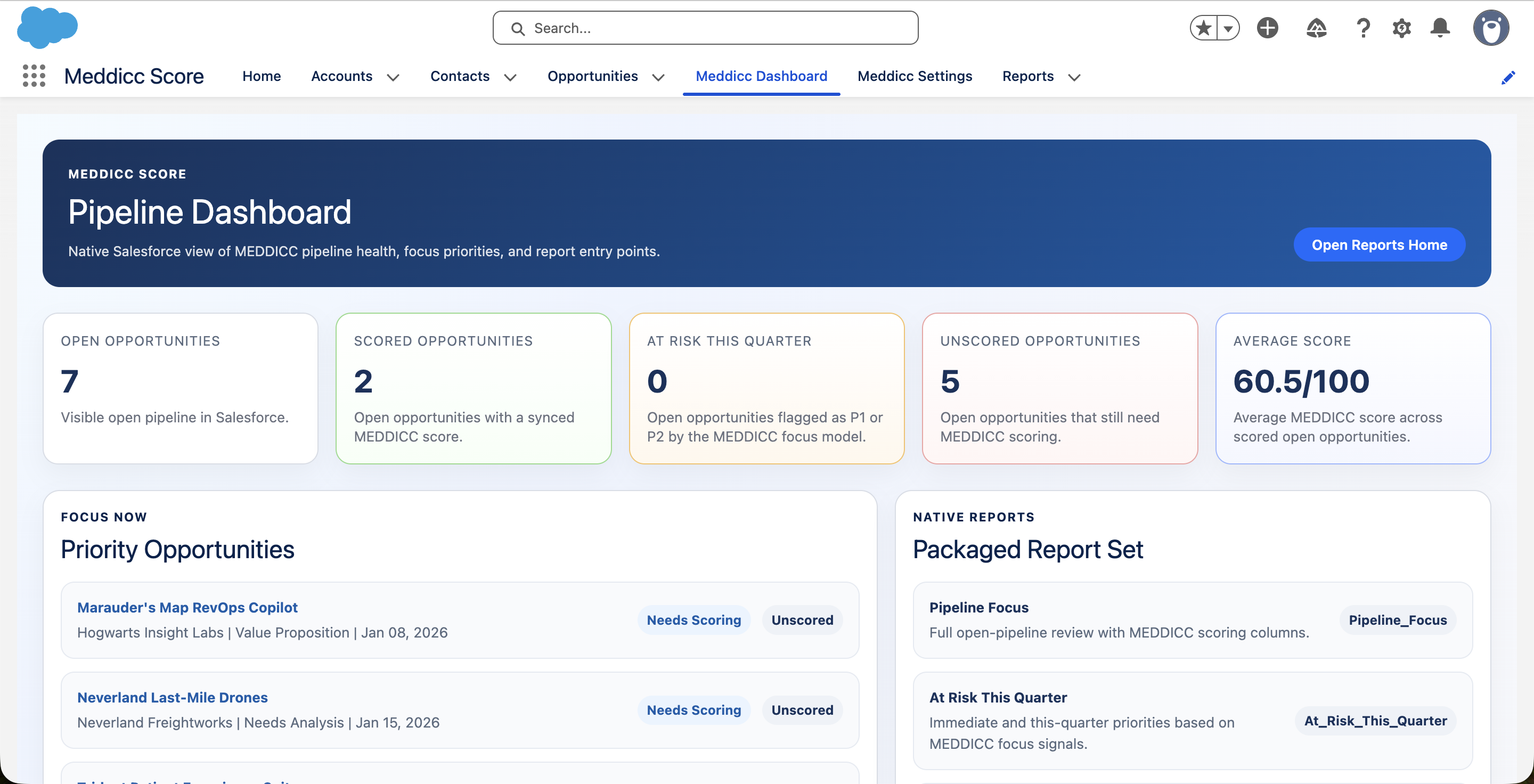Click the Meddicc Score app name
The width and height of the screenshot is (1534, 784).
click(134, 76)
